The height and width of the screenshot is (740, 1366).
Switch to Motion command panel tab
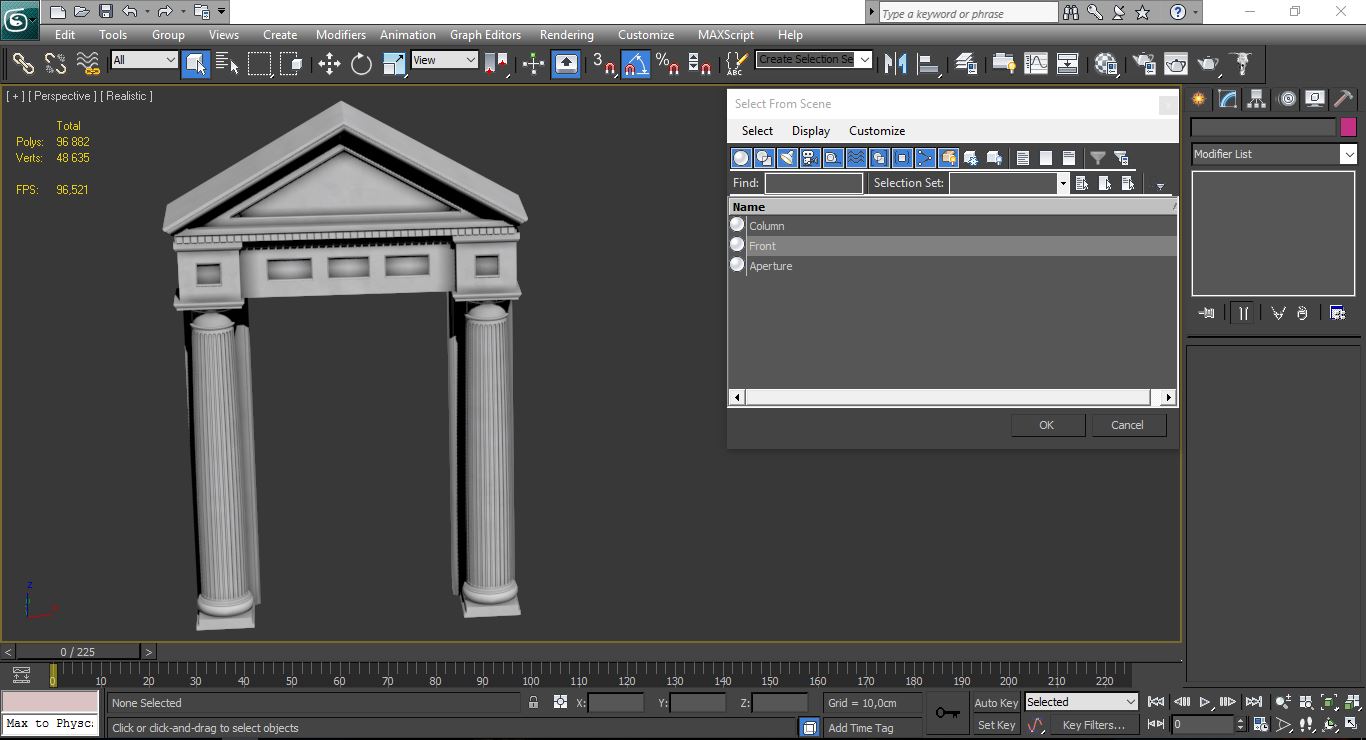[x=1287, y=99]
